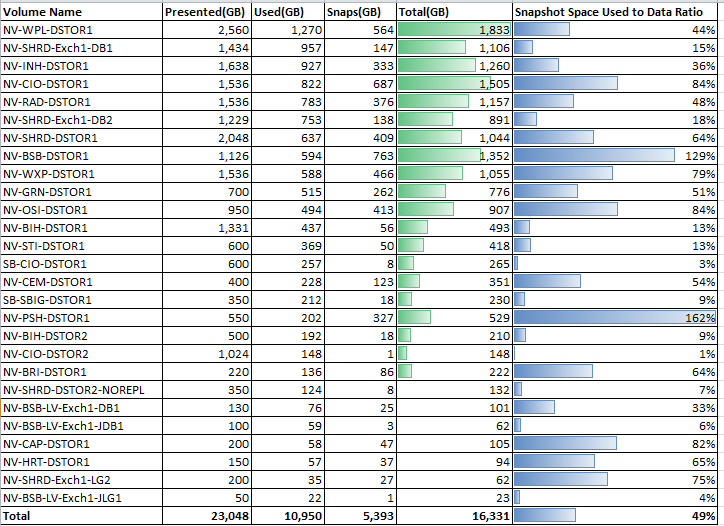Select the NV-WPL-DSTOR1 volume name cell

tap(82, 30)
